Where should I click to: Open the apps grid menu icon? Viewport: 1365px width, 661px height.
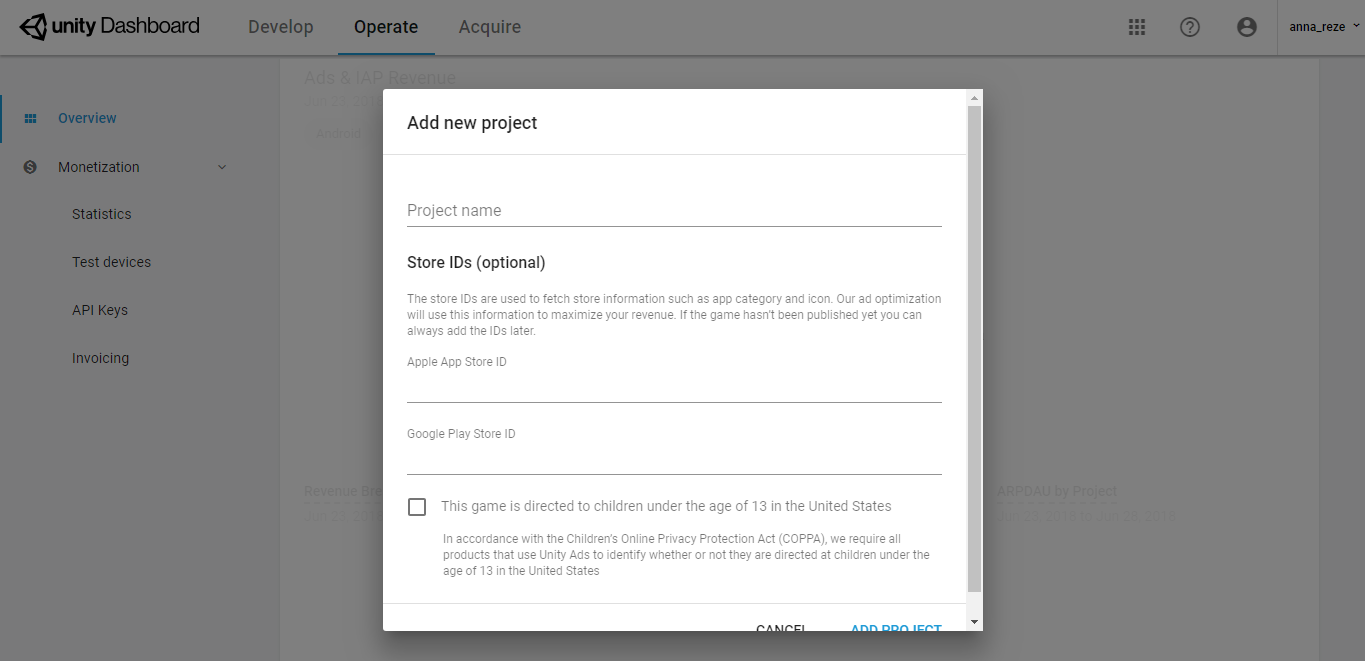pos(1136,27)
